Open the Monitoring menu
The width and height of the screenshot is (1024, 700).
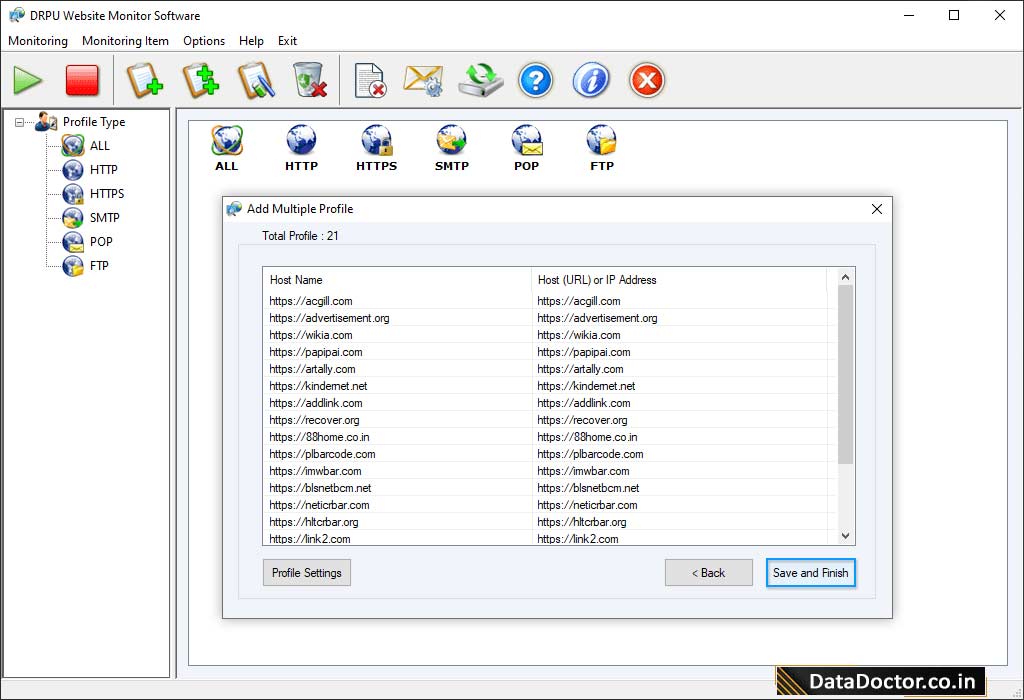pyautogui.click(x=38, y=40)
